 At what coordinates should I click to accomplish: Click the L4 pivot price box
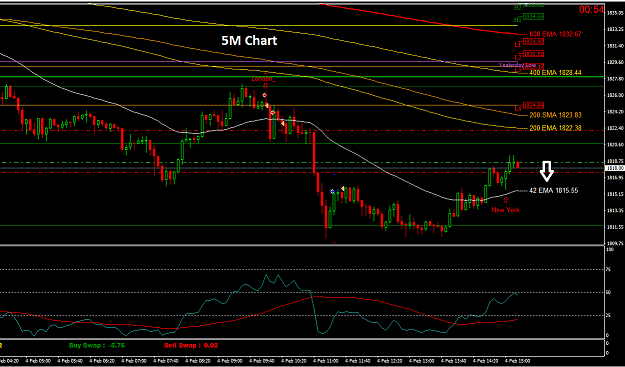(534, 106)
